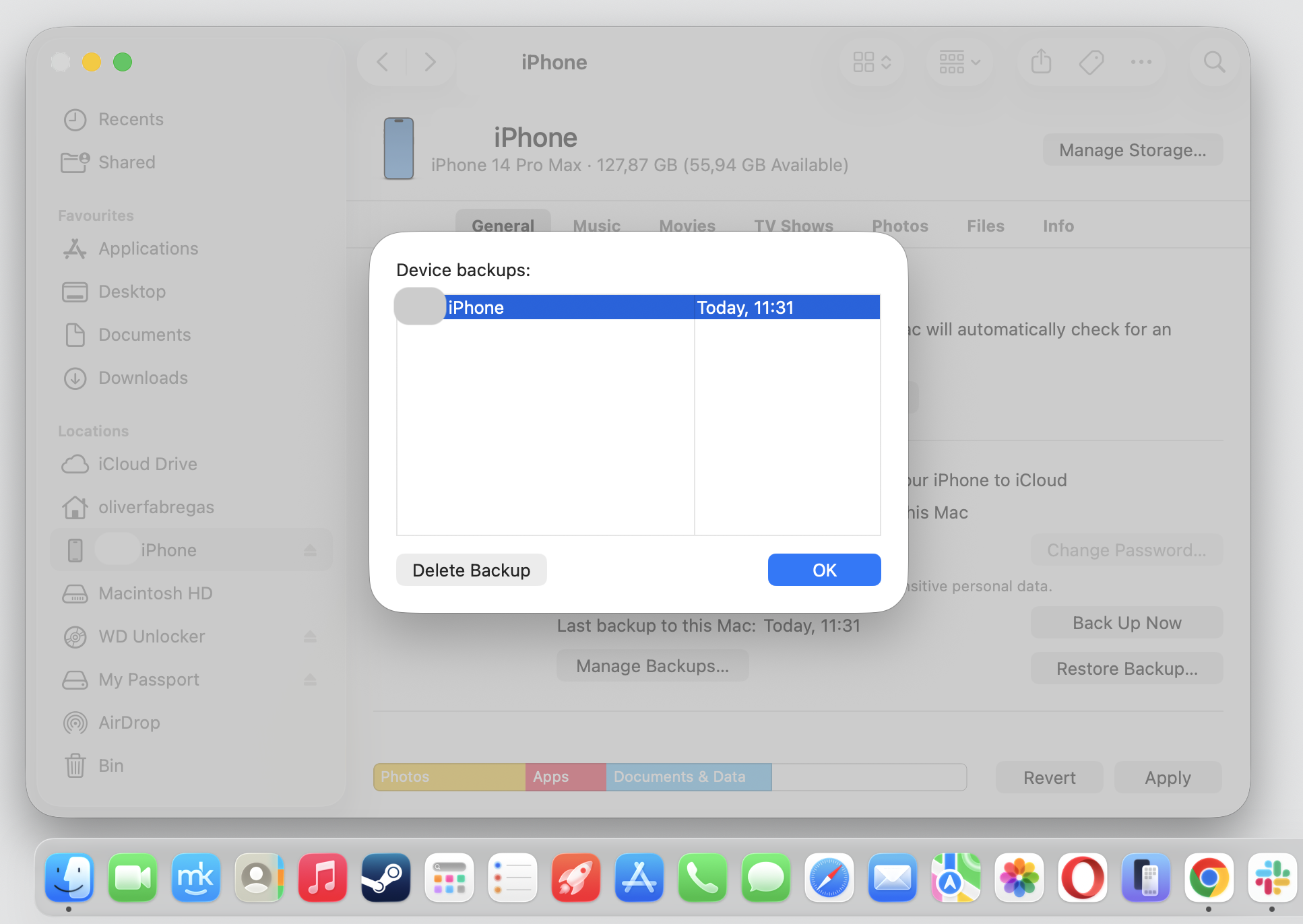Image resolution: width=1303 pixels, height=924 pixels.
Task: Switch to the TV Shows tab
Action: (794, 225)
